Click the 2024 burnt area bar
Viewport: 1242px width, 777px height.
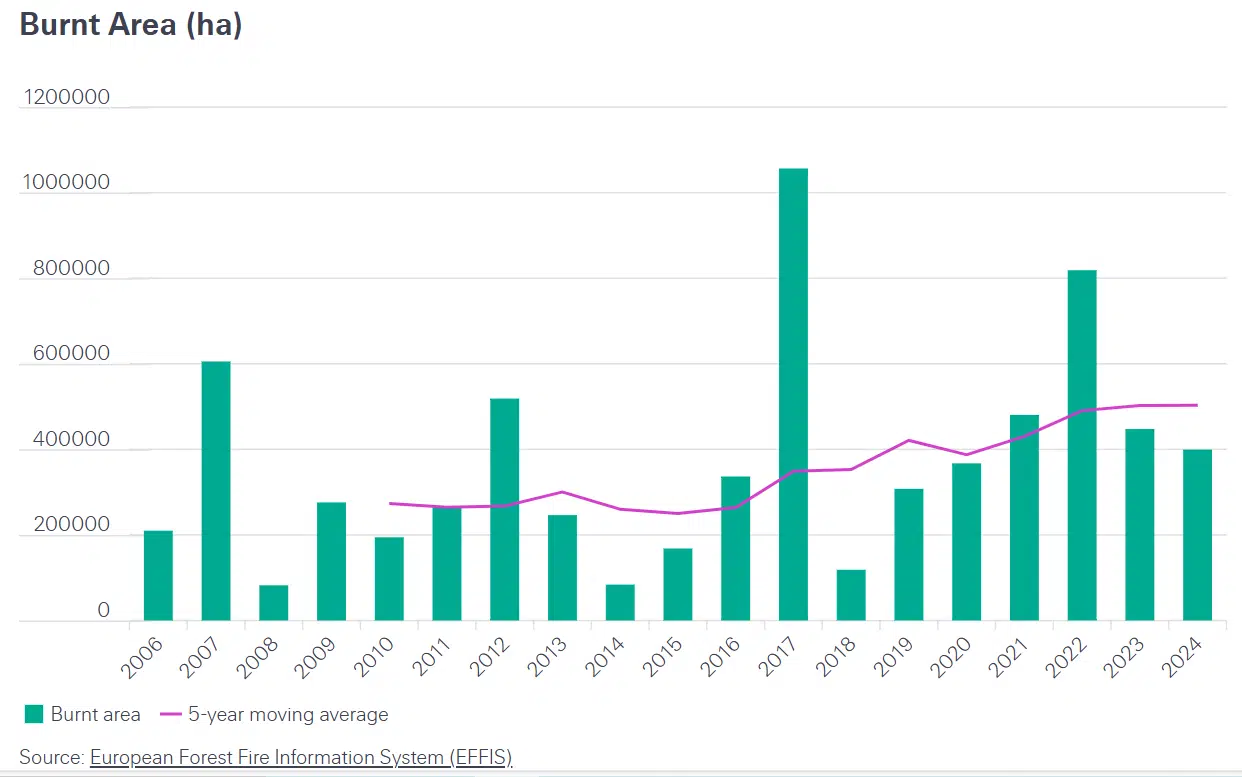(x=1197, y=535)
